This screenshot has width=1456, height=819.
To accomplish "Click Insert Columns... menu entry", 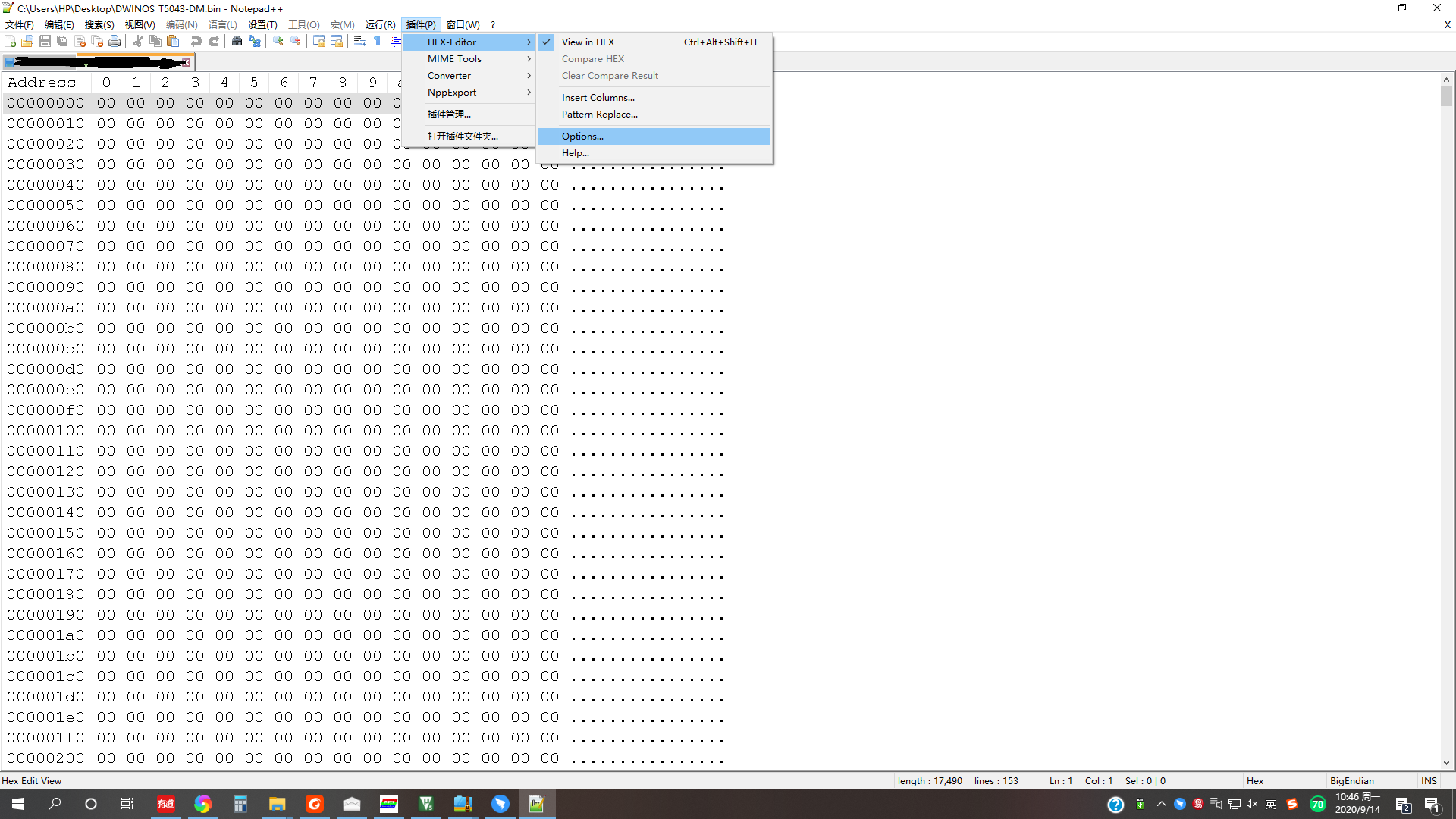I will [x=598, y=98].
